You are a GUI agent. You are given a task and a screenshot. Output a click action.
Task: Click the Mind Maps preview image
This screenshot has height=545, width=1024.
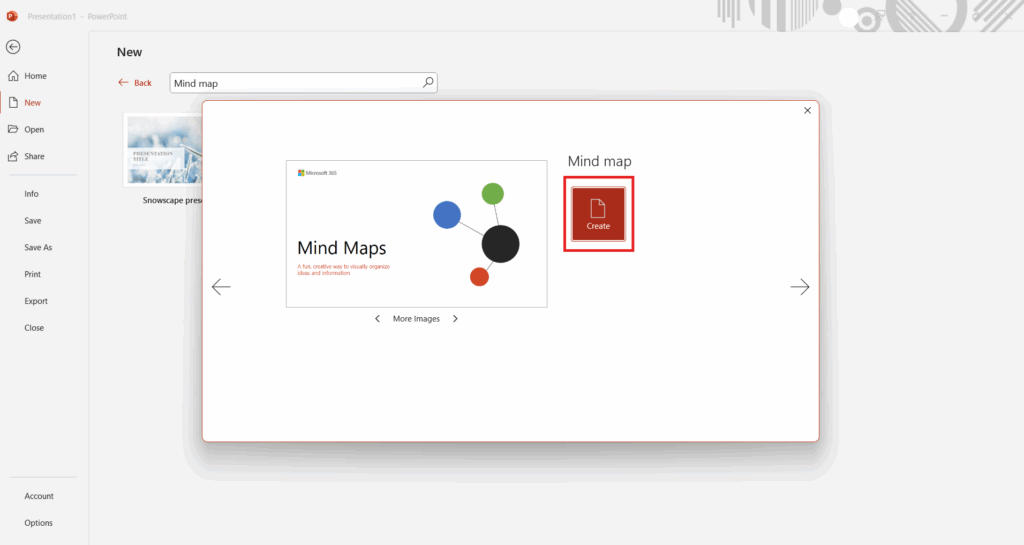click(x=416, y=233)
